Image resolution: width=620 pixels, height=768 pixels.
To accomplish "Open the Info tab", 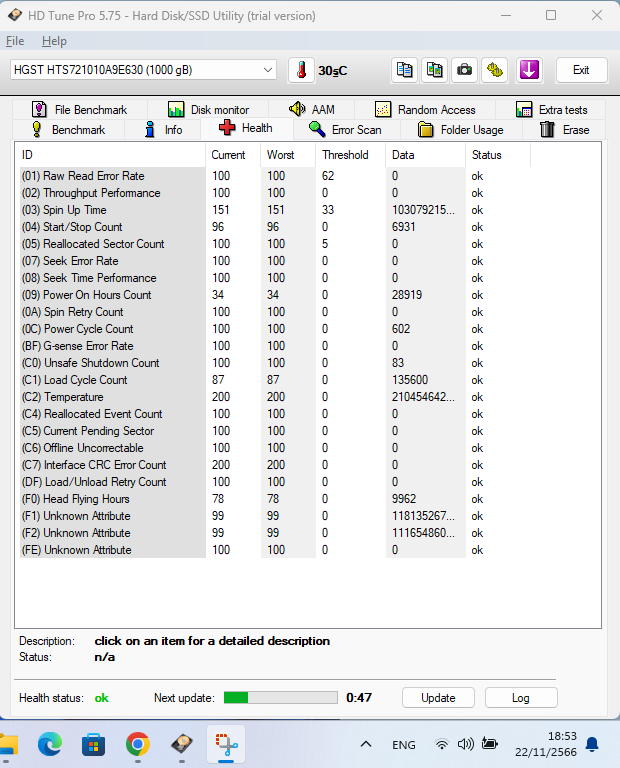I will [164, 130].
